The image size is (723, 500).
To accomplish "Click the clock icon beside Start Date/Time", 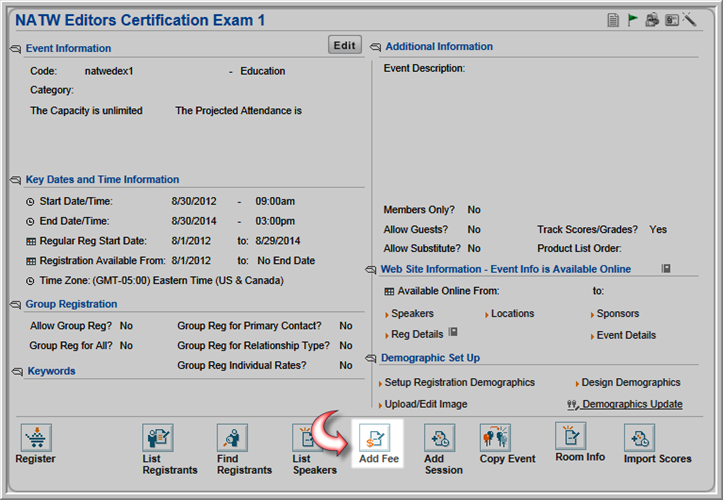I will click(30, 202).
